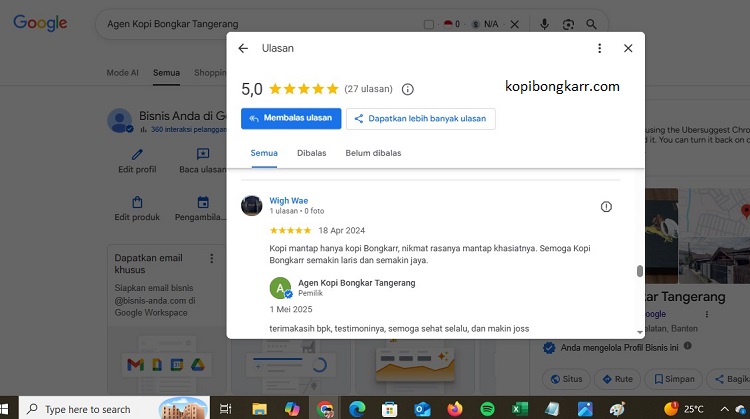Open Excel from taskbar
The image size is (750, 419).
tap(520, 409)
